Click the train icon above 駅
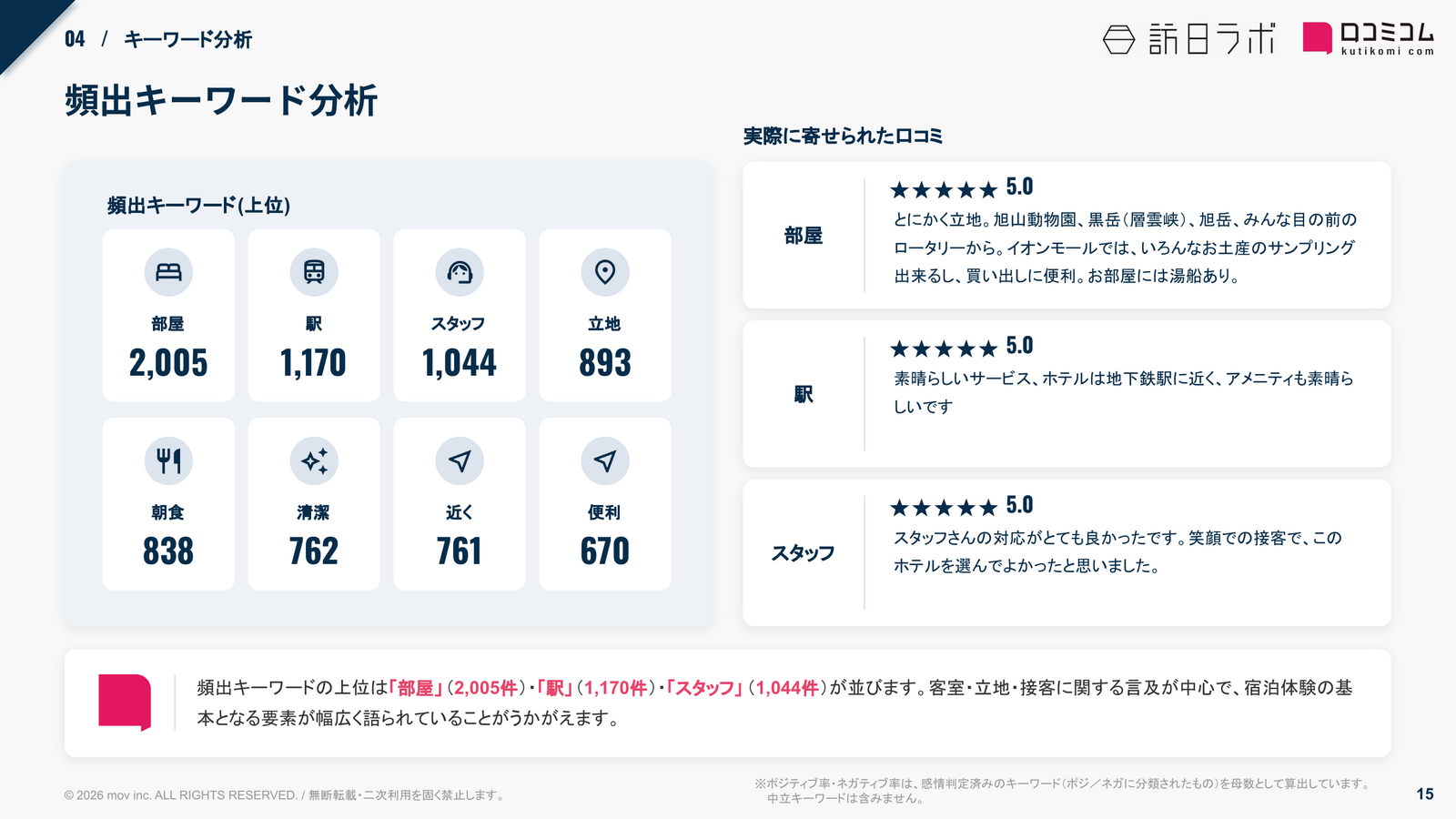 pos(314,272)
